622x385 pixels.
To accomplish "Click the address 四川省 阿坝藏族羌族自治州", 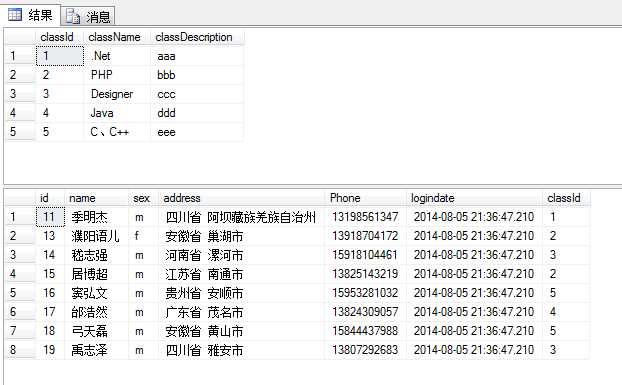I will (241, 217).
